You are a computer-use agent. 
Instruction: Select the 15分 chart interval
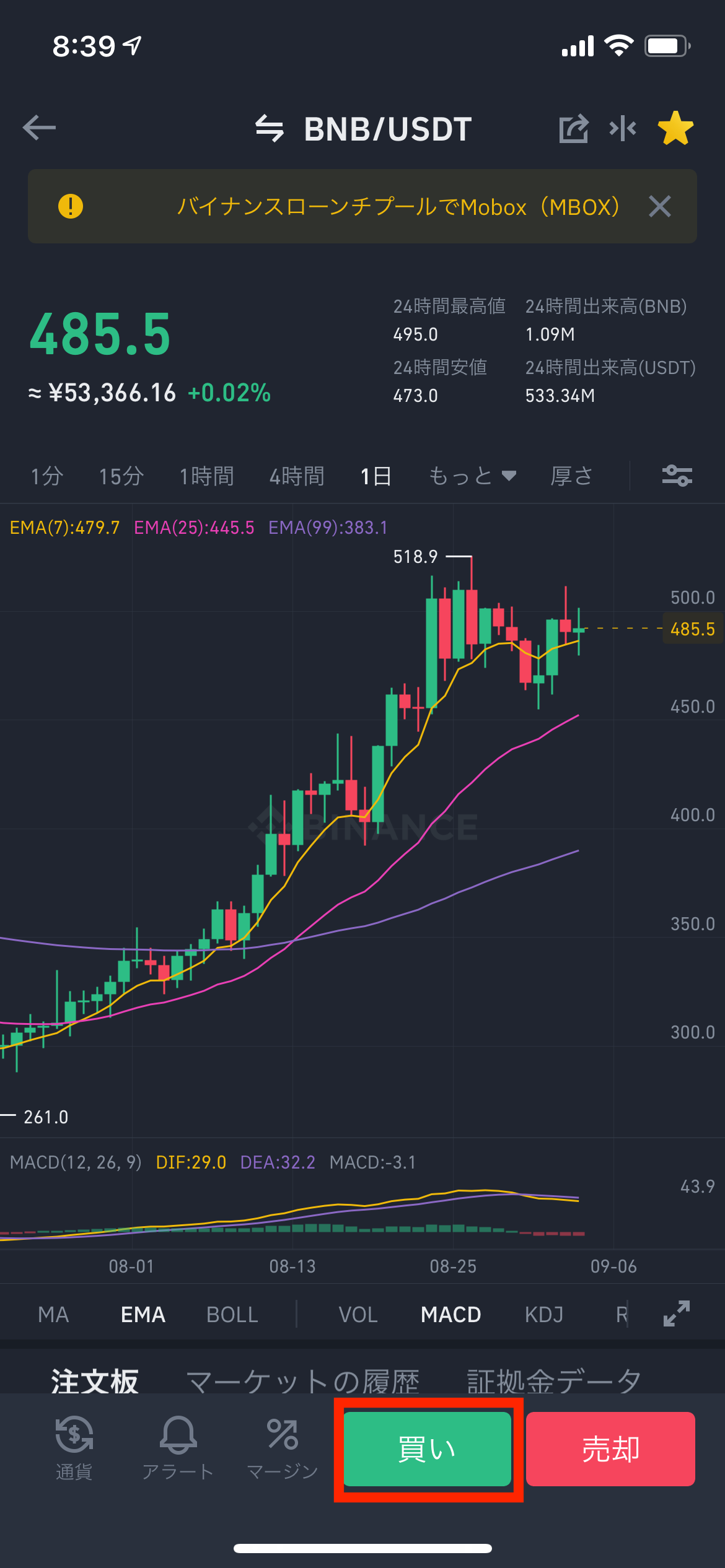tap(121, 476)
